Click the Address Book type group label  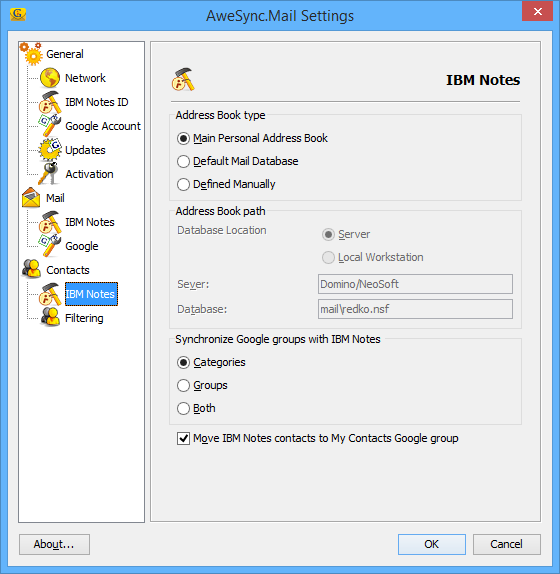click(x=220, y=115)
